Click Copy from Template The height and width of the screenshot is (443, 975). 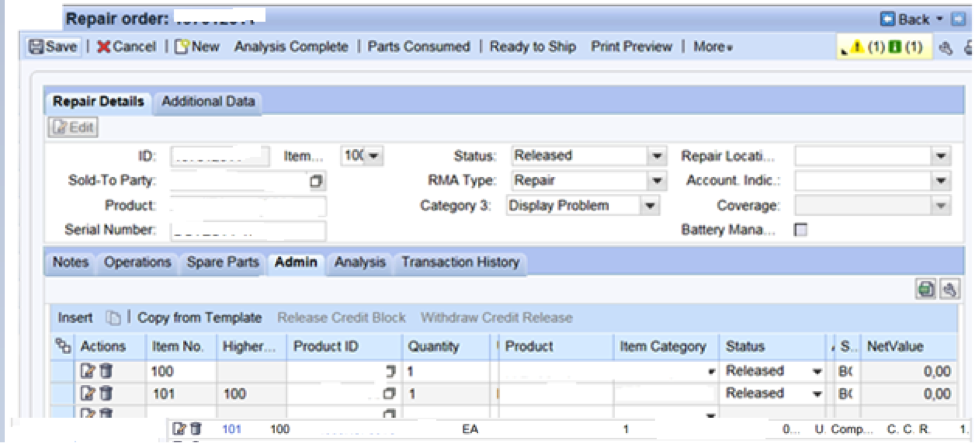[199, 318]
